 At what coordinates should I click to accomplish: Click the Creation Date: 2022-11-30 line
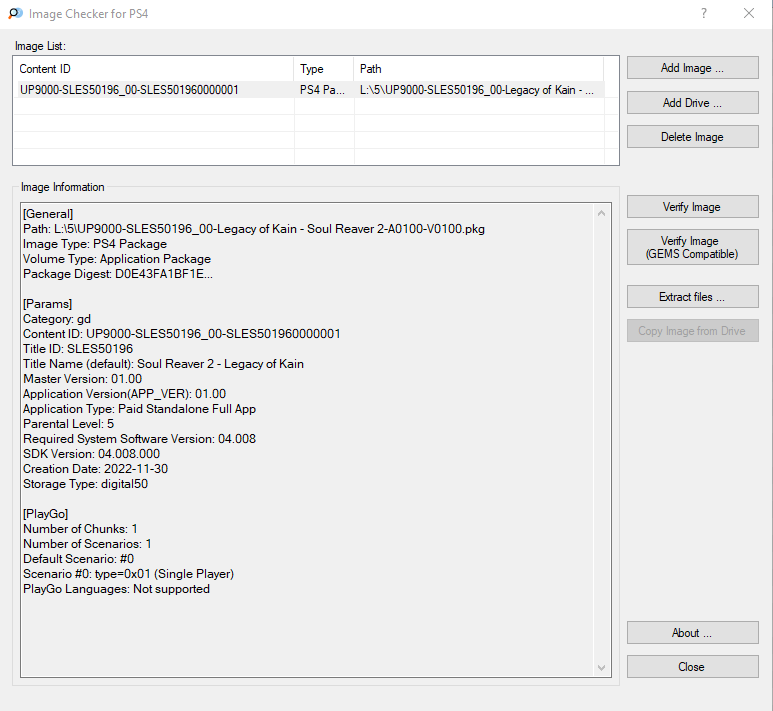coord(95,469)
